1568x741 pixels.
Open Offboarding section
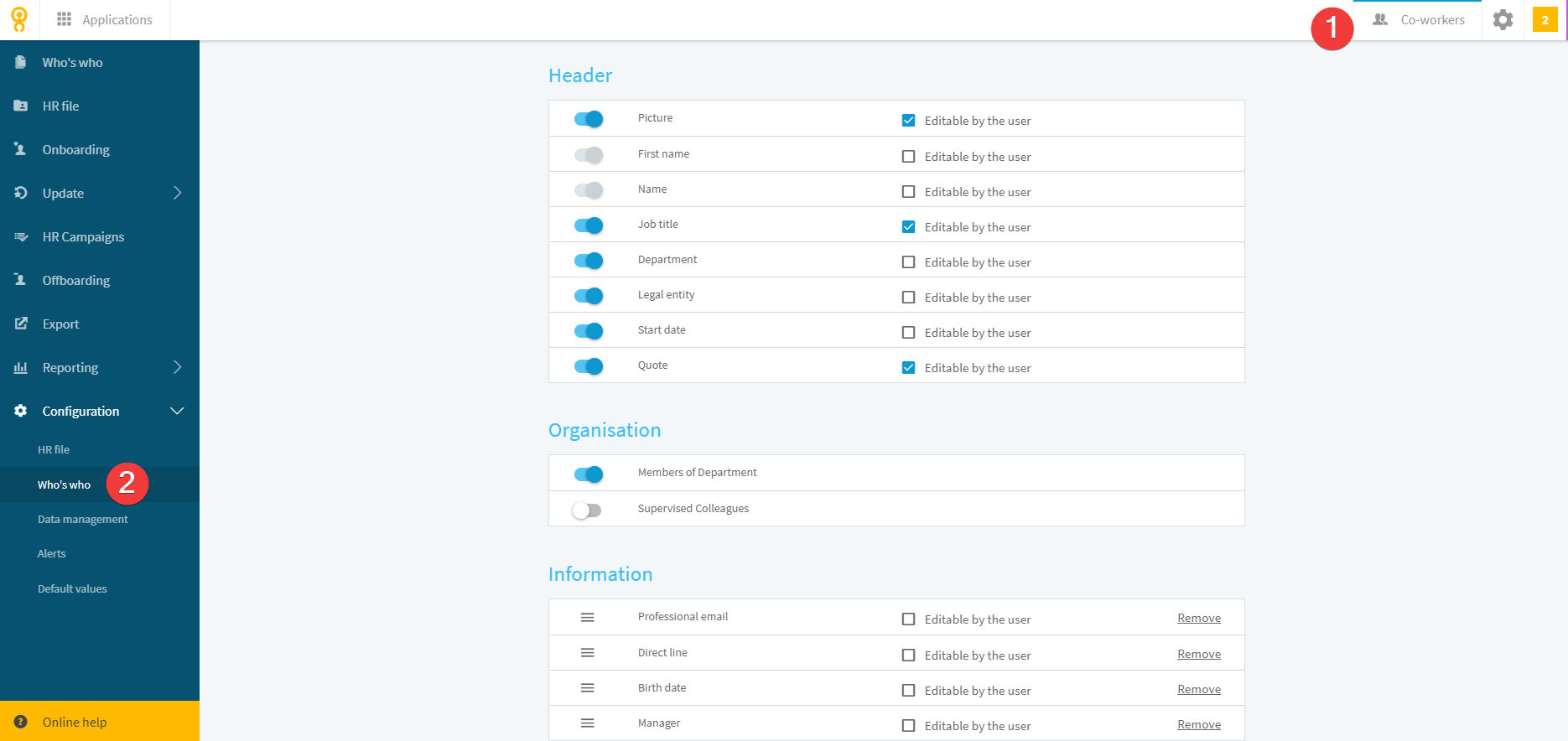click(100, 280)
